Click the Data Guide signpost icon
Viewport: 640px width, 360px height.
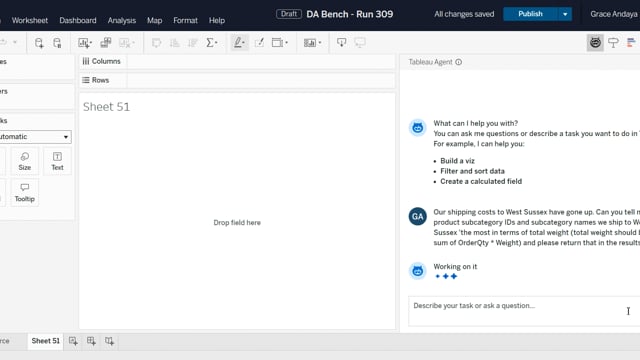click(613, 43)
